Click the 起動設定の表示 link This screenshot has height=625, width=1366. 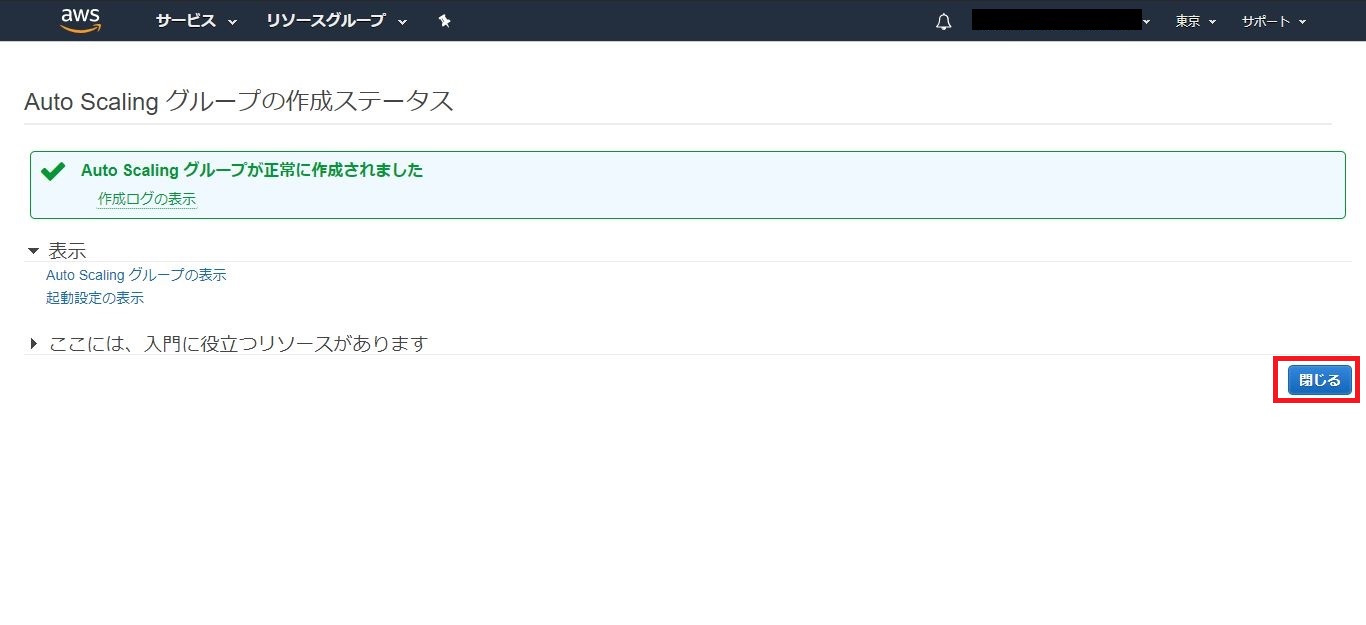click(x=95, y=298)
